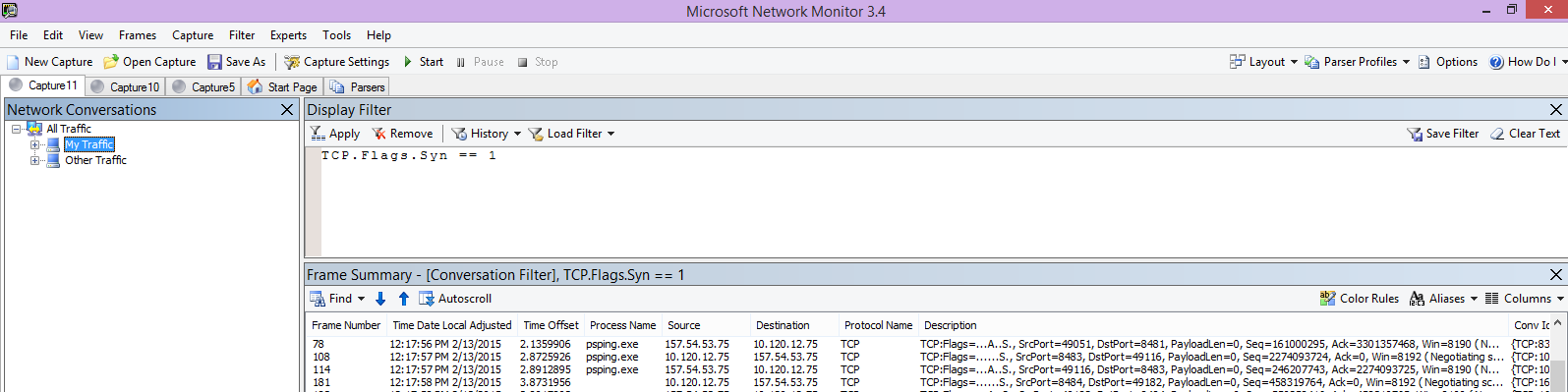Apply the display filter
1568x392 pixels.
(335, 134)
